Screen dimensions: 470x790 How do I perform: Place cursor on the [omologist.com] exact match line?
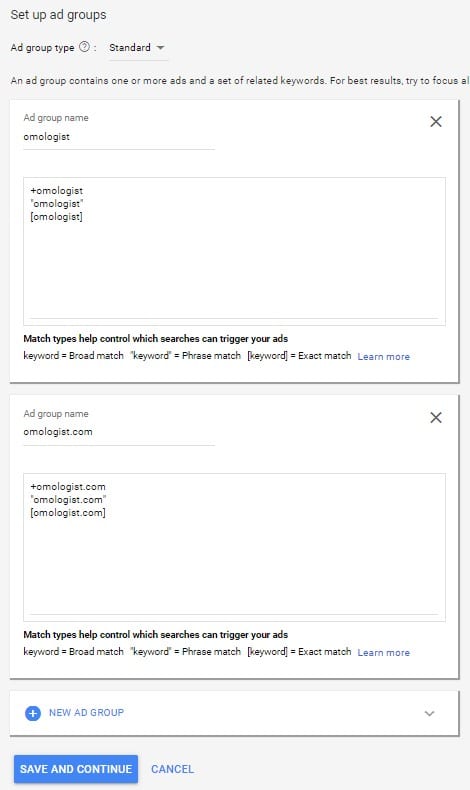[x=68, y=513]
